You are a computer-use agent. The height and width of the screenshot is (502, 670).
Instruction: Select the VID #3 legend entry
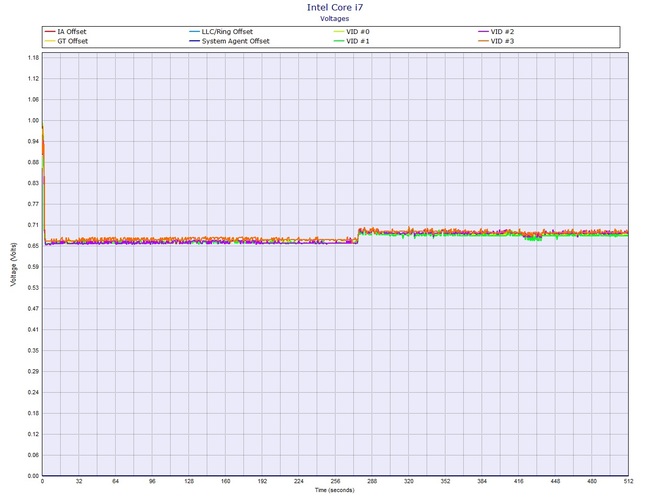[496, 41]
